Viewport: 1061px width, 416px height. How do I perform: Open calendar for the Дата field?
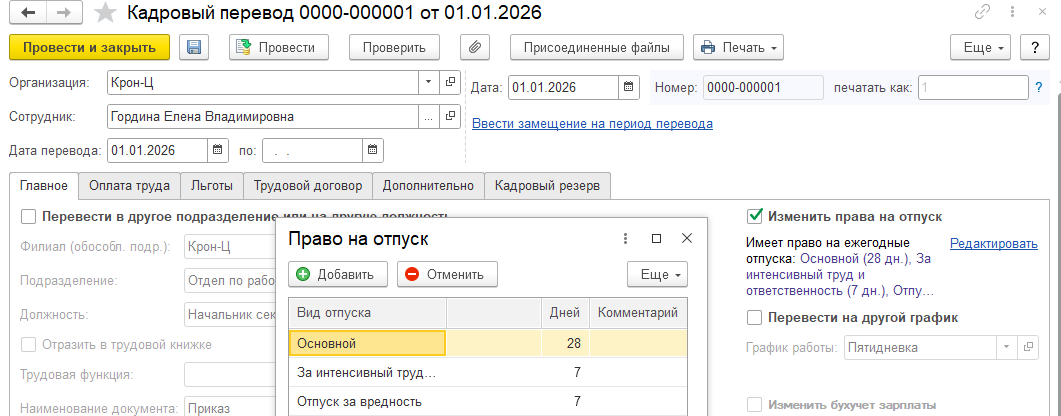click(629, 87)
